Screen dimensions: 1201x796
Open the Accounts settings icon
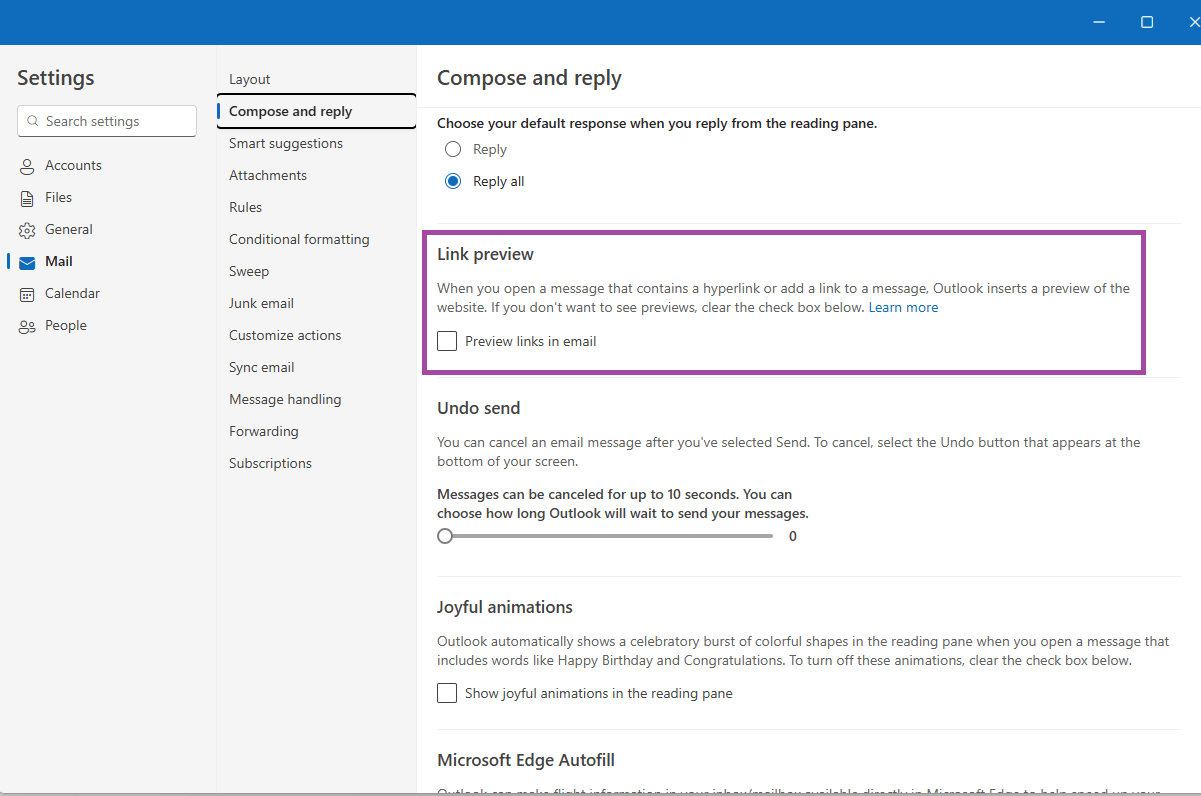click(26, 165)
